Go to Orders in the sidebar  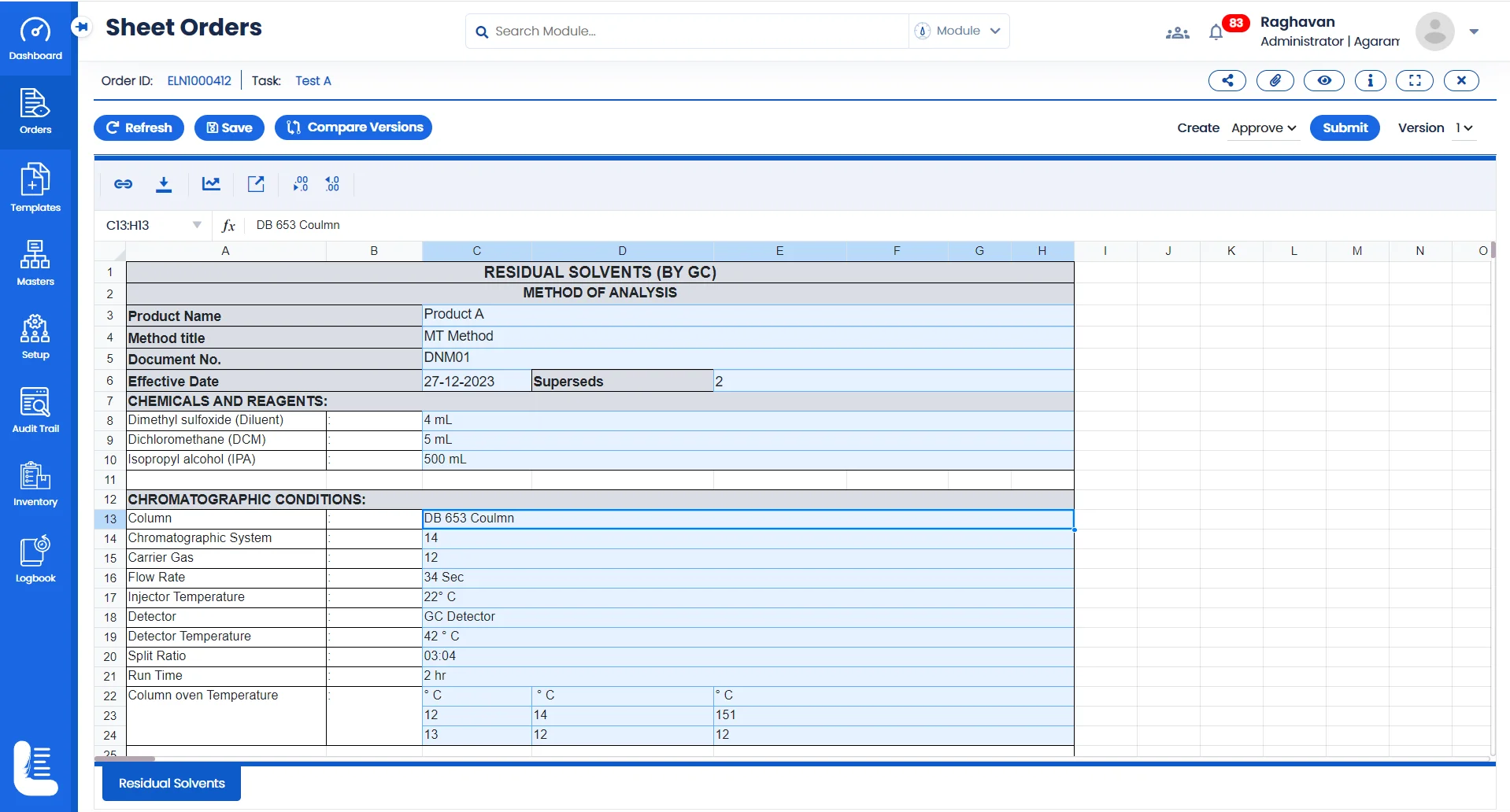[x=35, y=112]
